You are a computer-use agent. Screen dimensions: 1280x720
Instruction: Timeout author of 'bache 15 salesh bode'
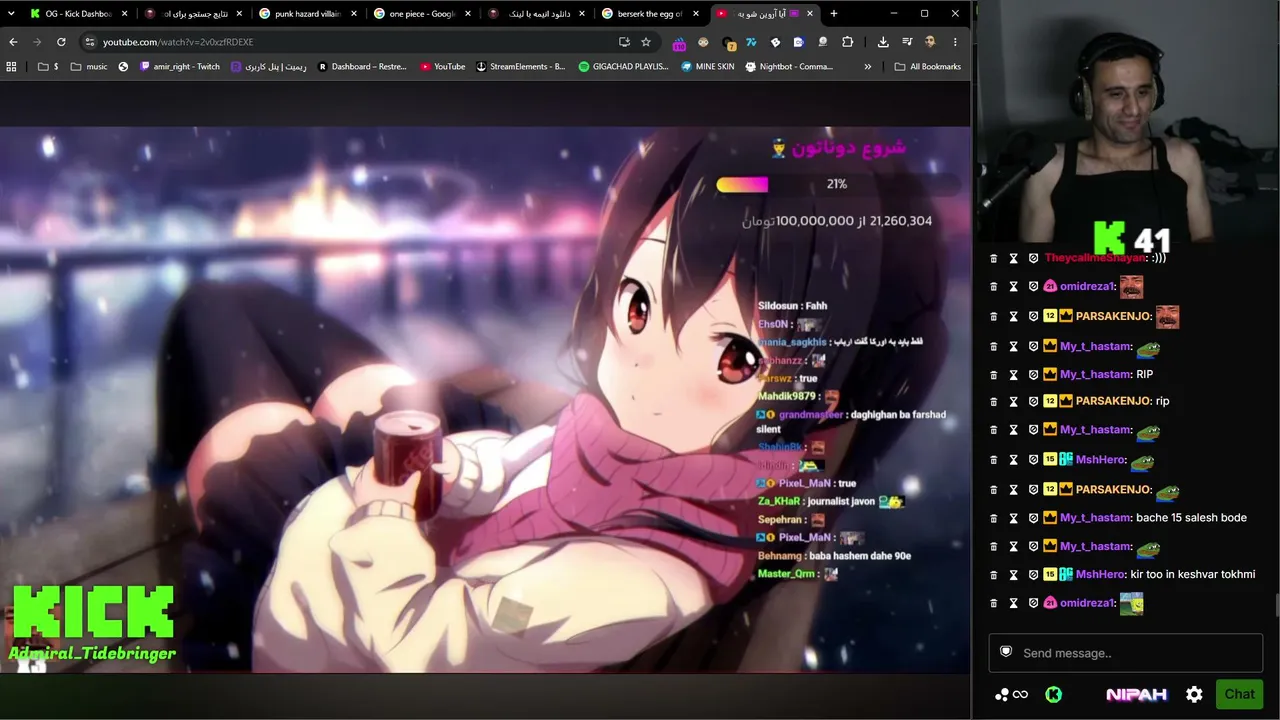(x=1013, y=518)
